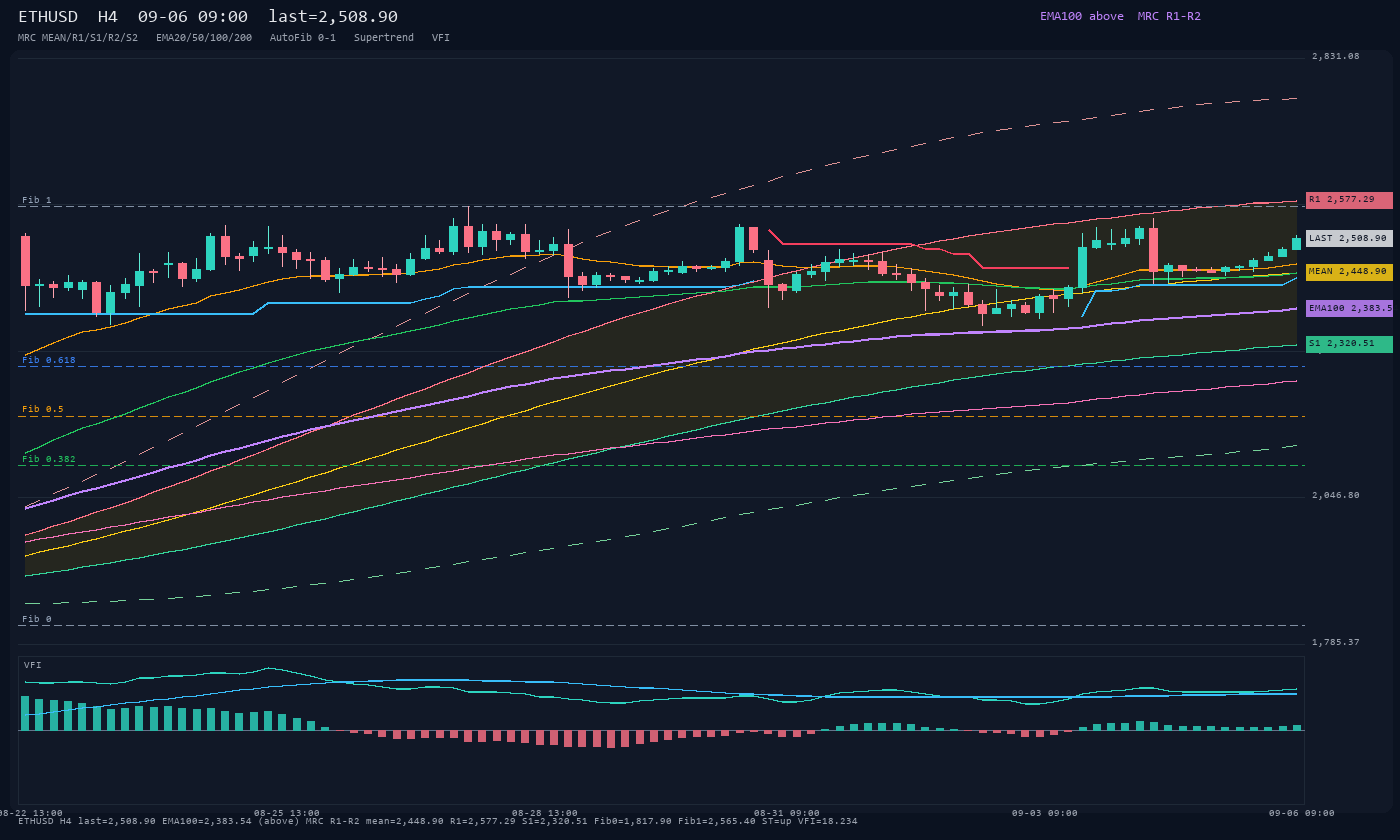Click the 09-03 09:00 time axis label
Screen dimensions: 1400x840
(1045, 813)
